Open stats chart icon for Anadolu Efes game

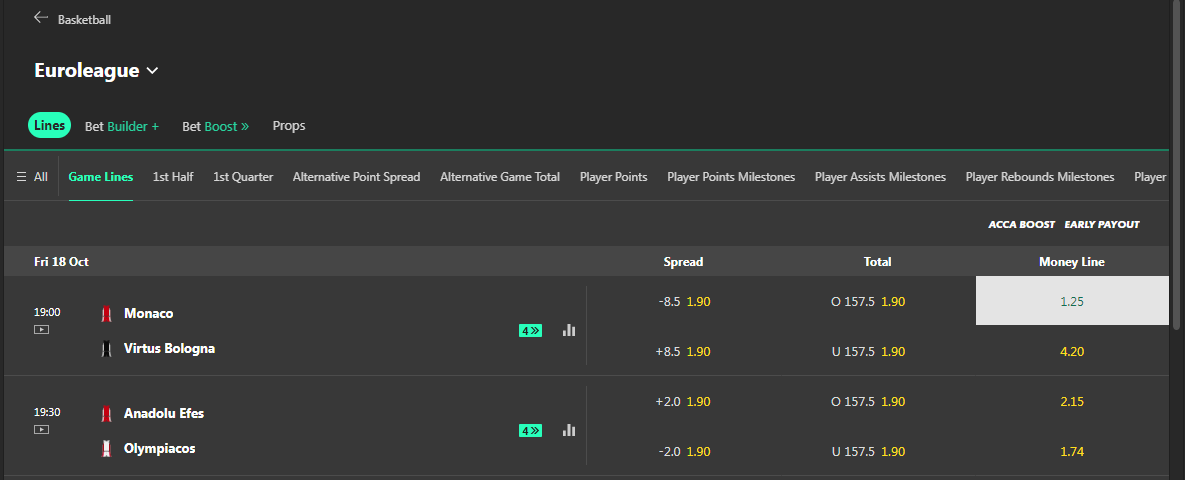pyautogui.click(x=569, y=430)
